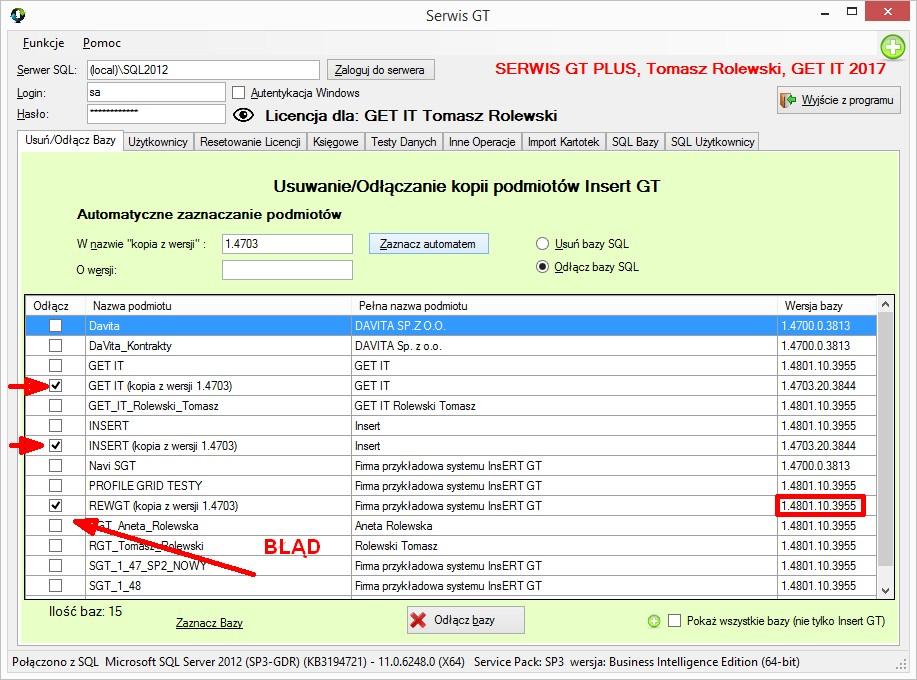Viewport: 917px width, 680px height.
Task: Open the Testy Danych tab
Action: [404, 142]
